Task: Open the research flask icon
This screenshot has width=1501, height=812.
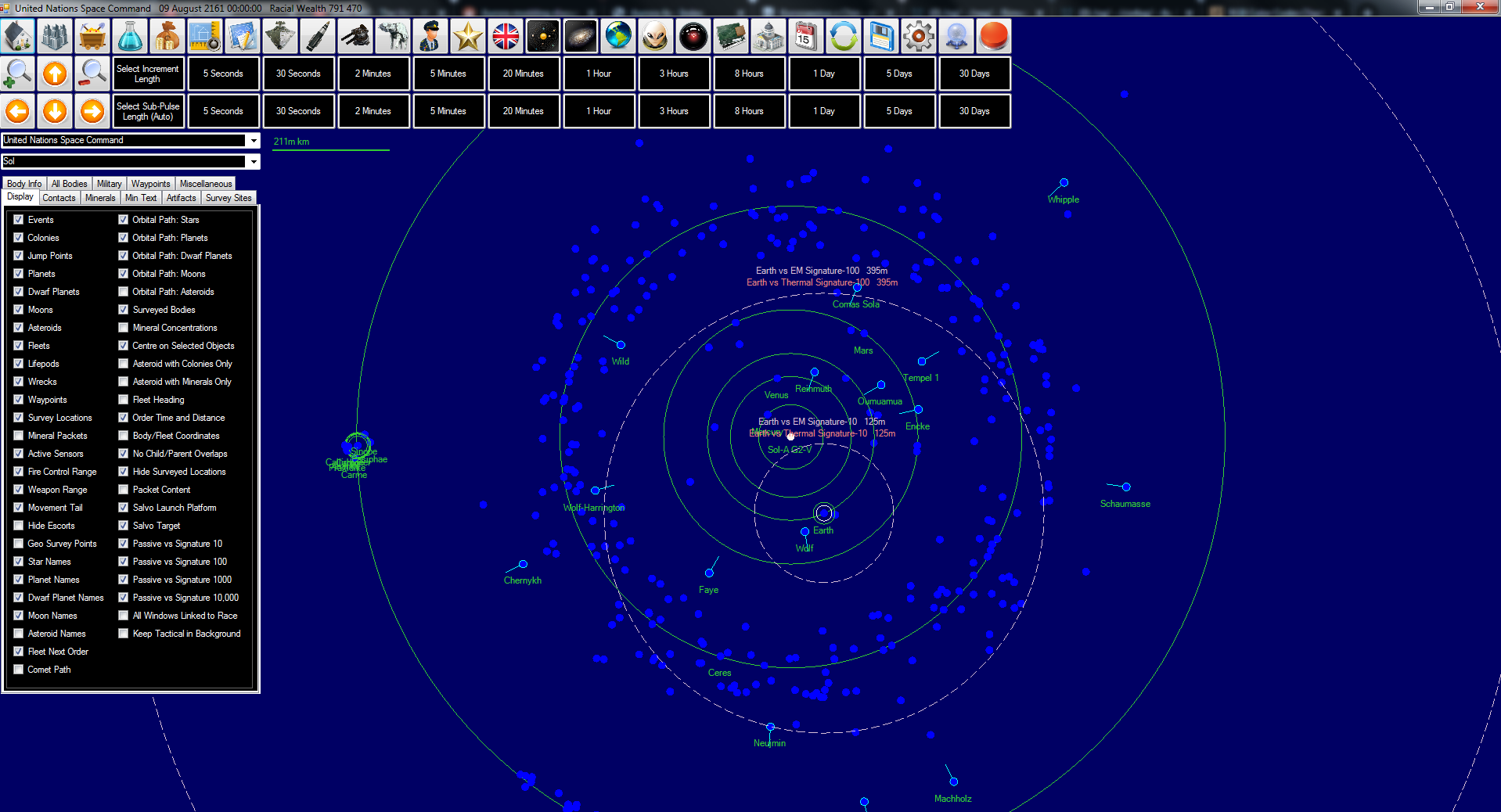Action: click(x=131, y=36)
